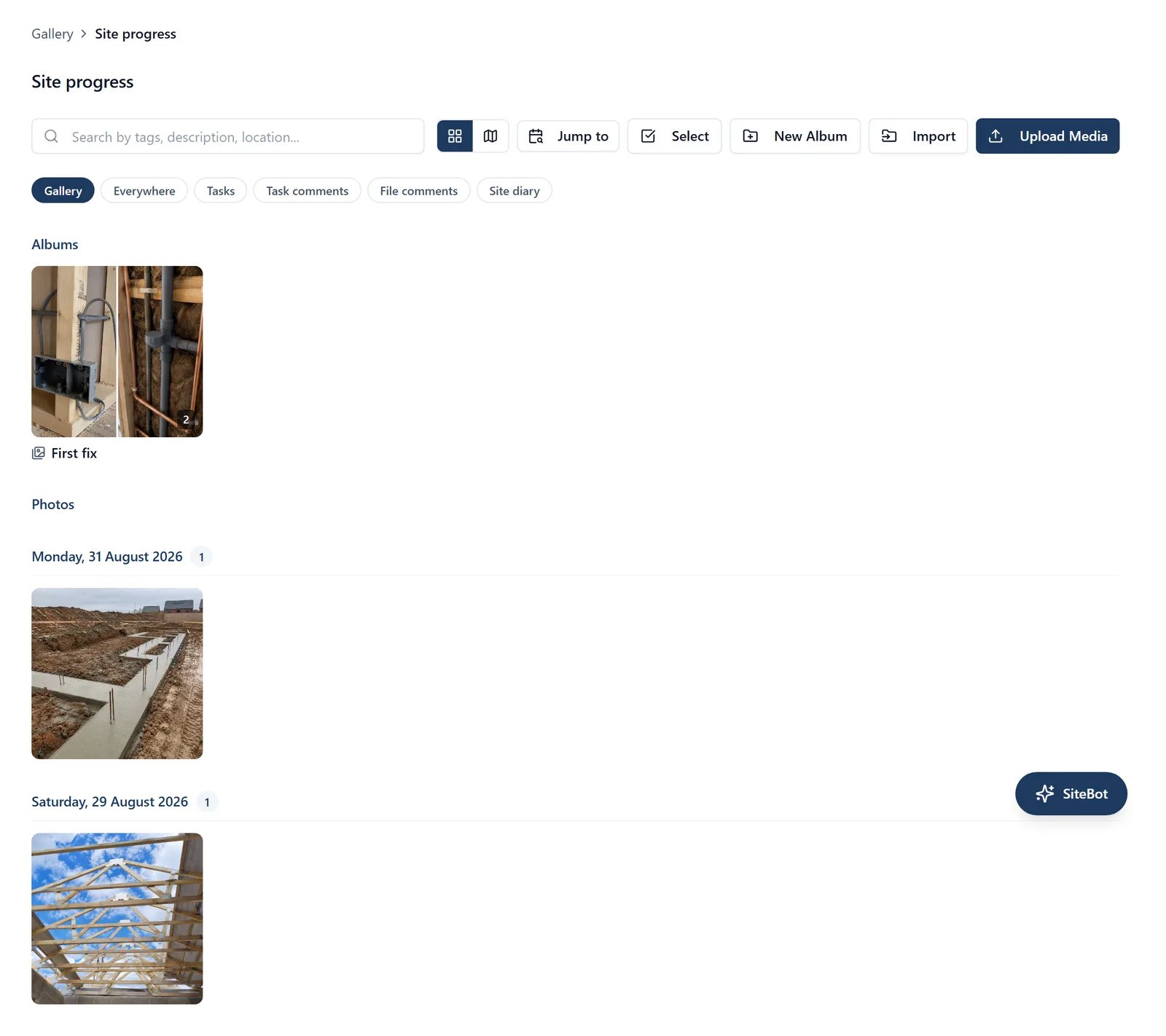Click the album icon beside First fix
Image resolution: width=1166 pixels, height=1036 pixels.
(x=39, y=453)
